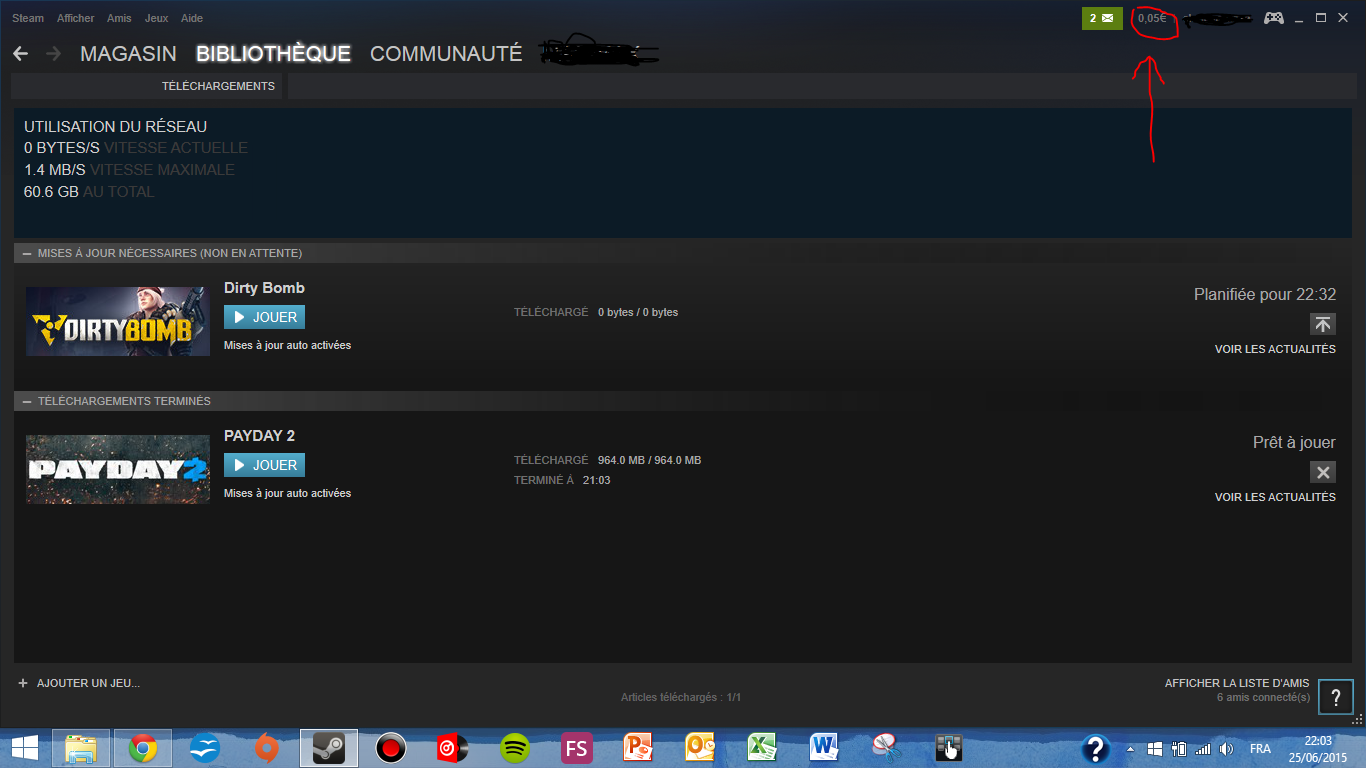The width and height of the screenshot is (1366, 768).
Task: Open File Explorer from the taskbar
Action: (81, 747)
